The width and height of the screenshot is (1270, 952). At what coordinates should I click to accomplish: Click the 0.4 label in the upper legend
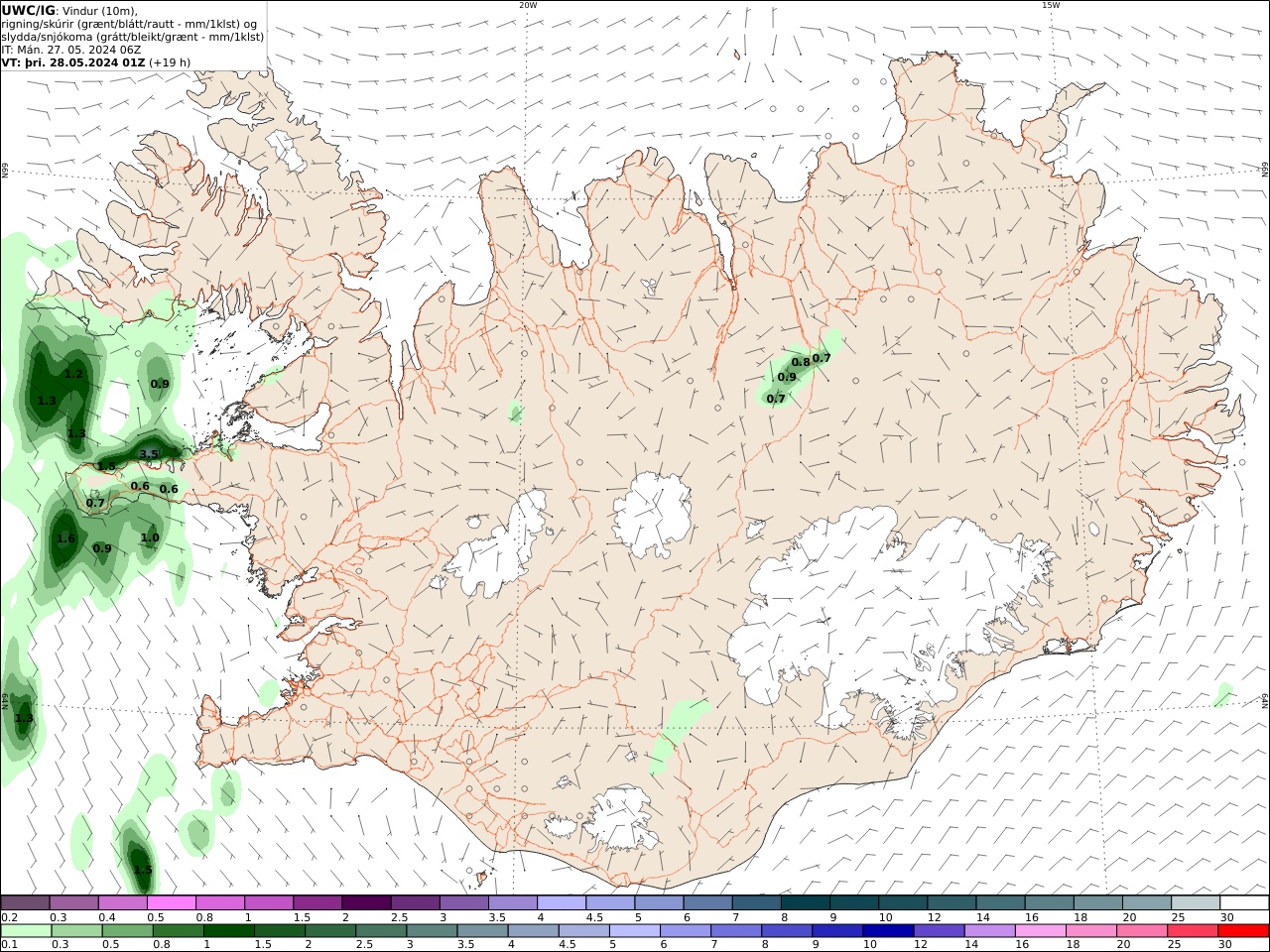[107, 917]
